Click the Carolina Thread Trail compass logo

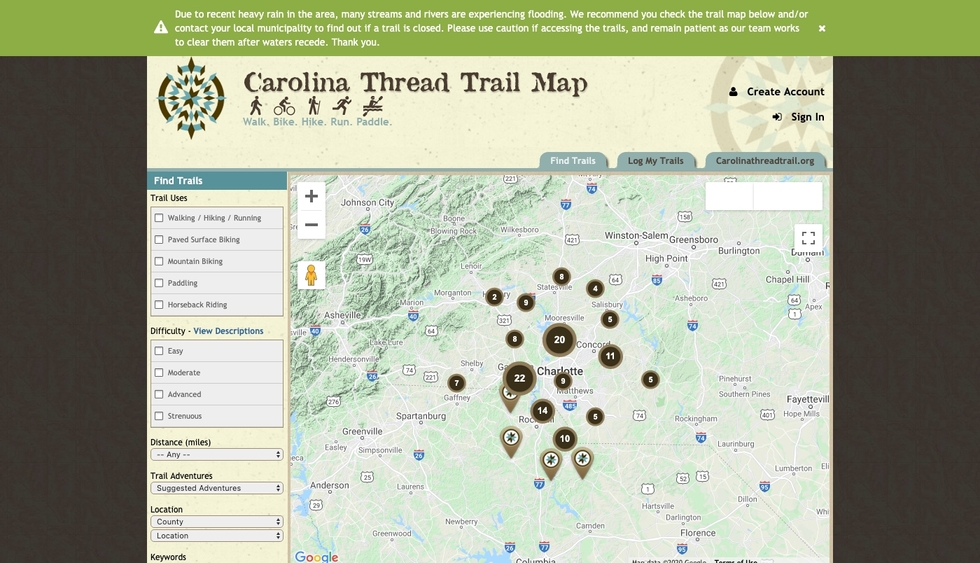coord(191,98)
